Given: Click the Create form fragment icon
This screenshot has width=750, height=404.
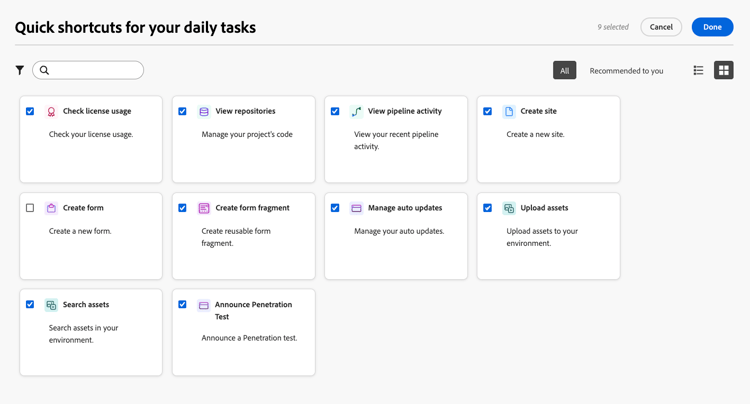Looking at the screenshot, I should coord(204,208).
